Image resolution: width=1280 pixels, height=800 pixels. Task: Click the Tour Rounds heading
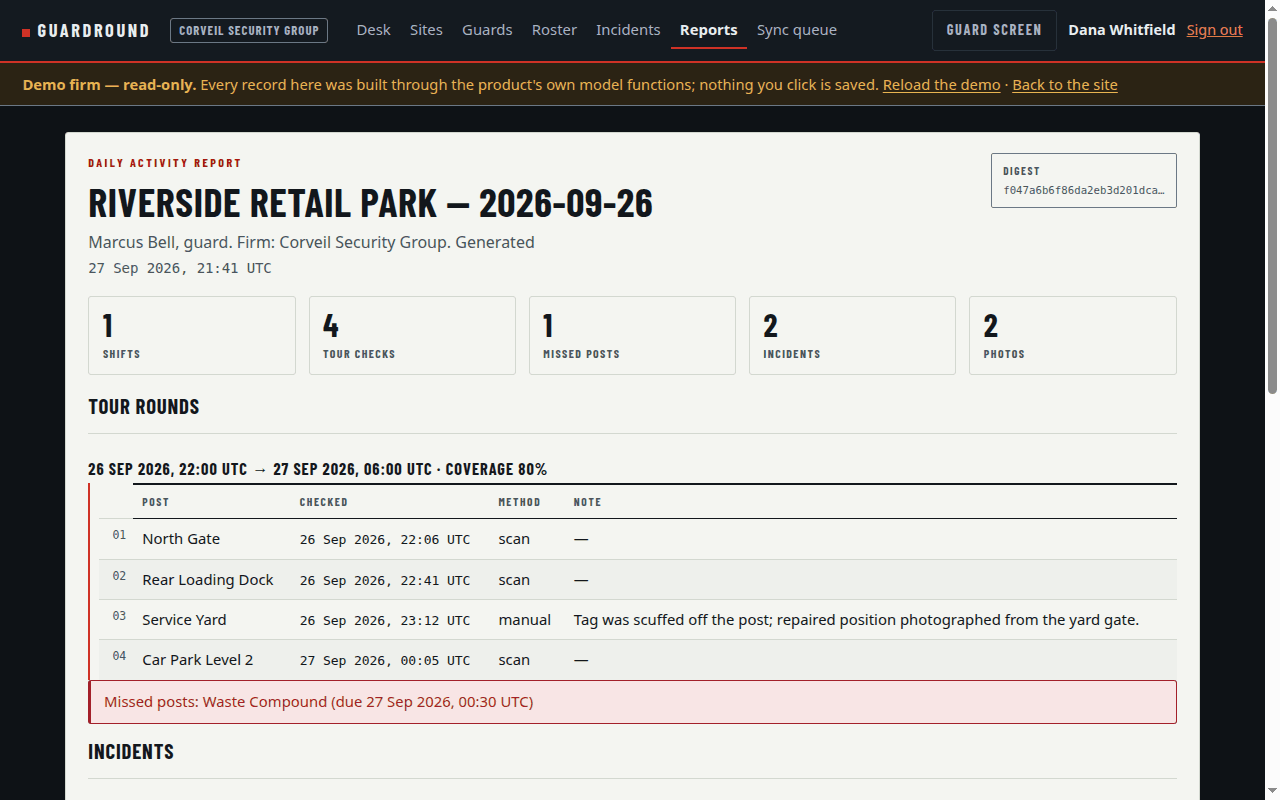pos(144,407)
